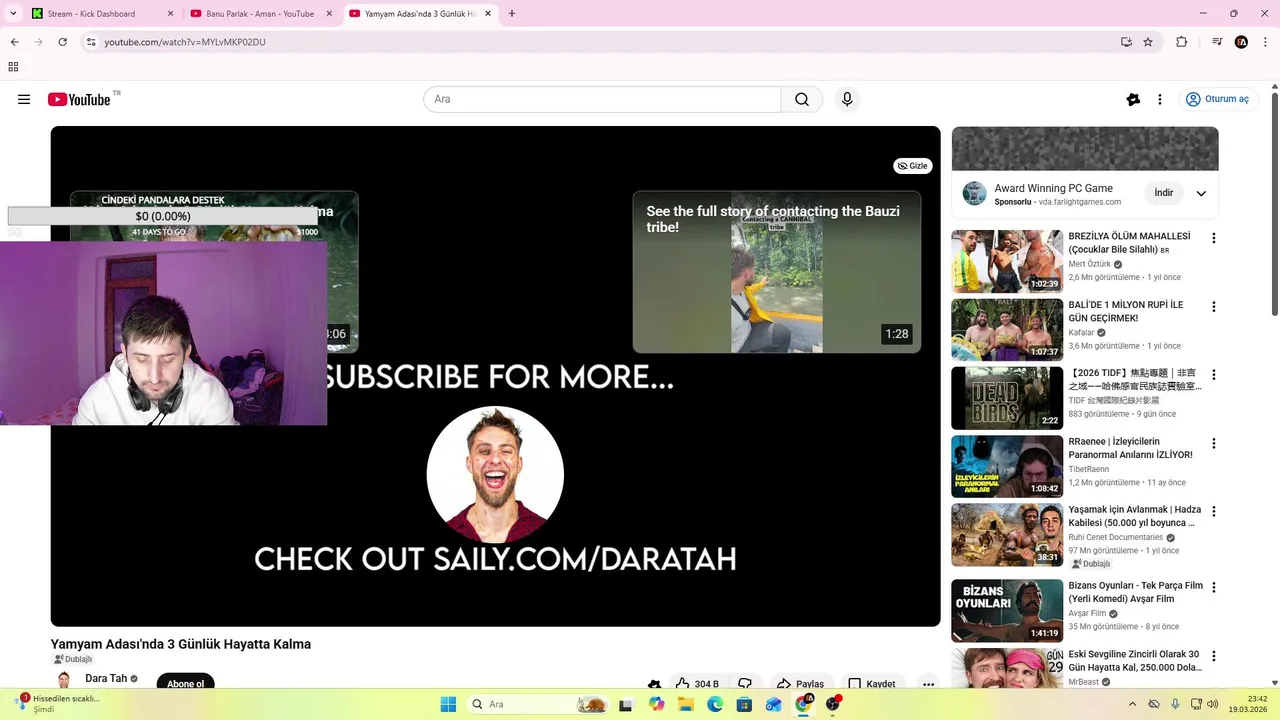This screenshot has height=720, width=1280.
Task: Open Chrome extensions puzzle icon
Action: [1181, 42]
